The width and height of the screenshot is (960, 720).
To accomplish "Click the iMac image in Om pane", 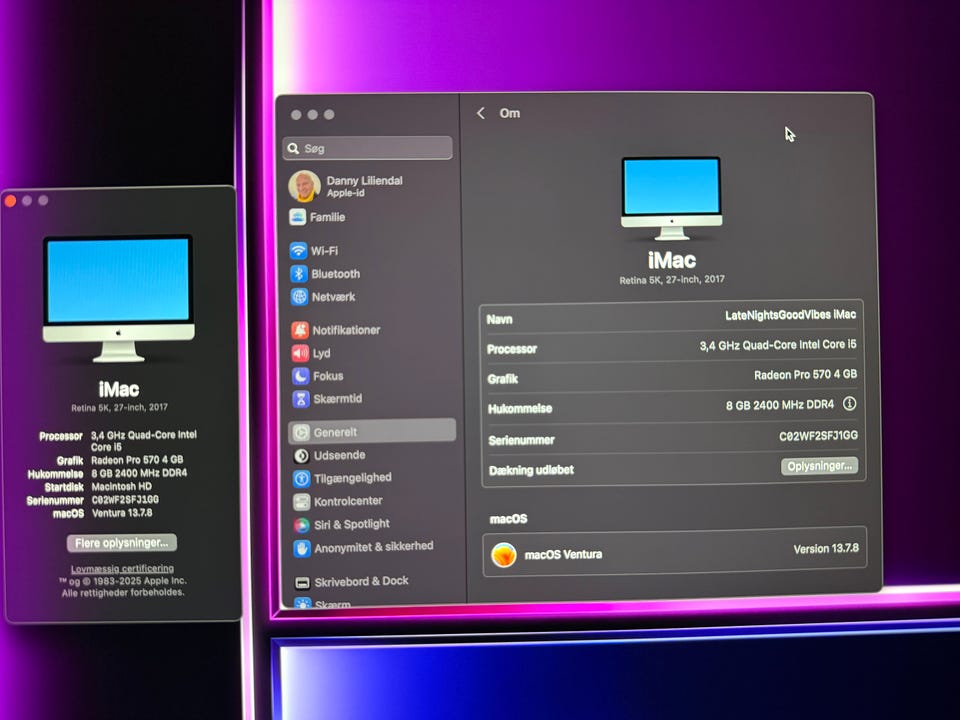I will (672, 198).
